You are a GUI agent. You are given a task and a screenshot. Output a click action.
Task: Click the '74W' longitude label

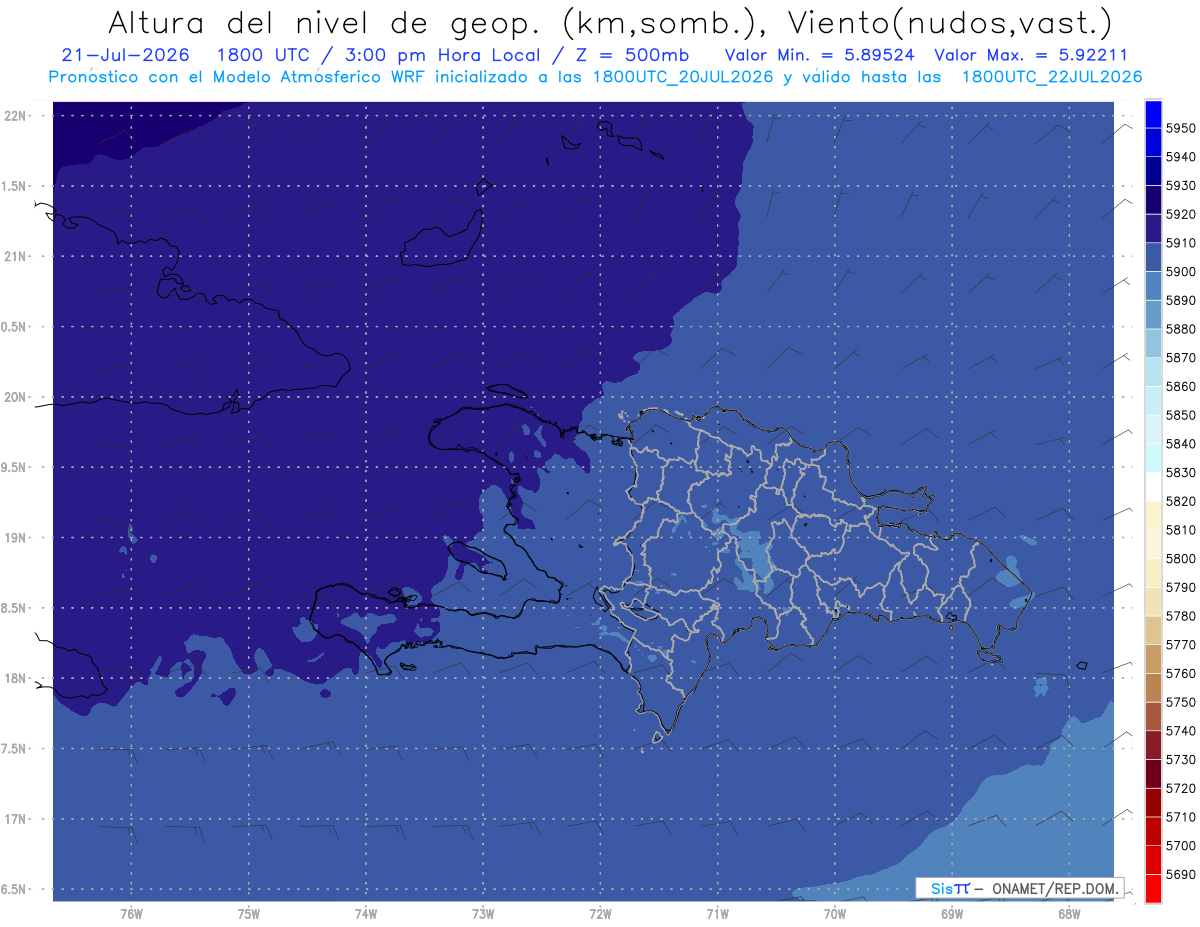pyautogui.click(x=366, y=913)
